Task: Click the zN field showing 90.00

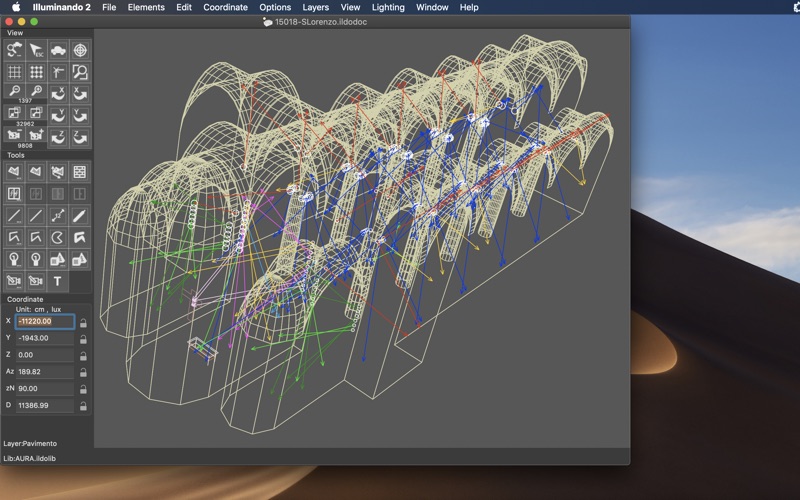Action: (45, 389)
